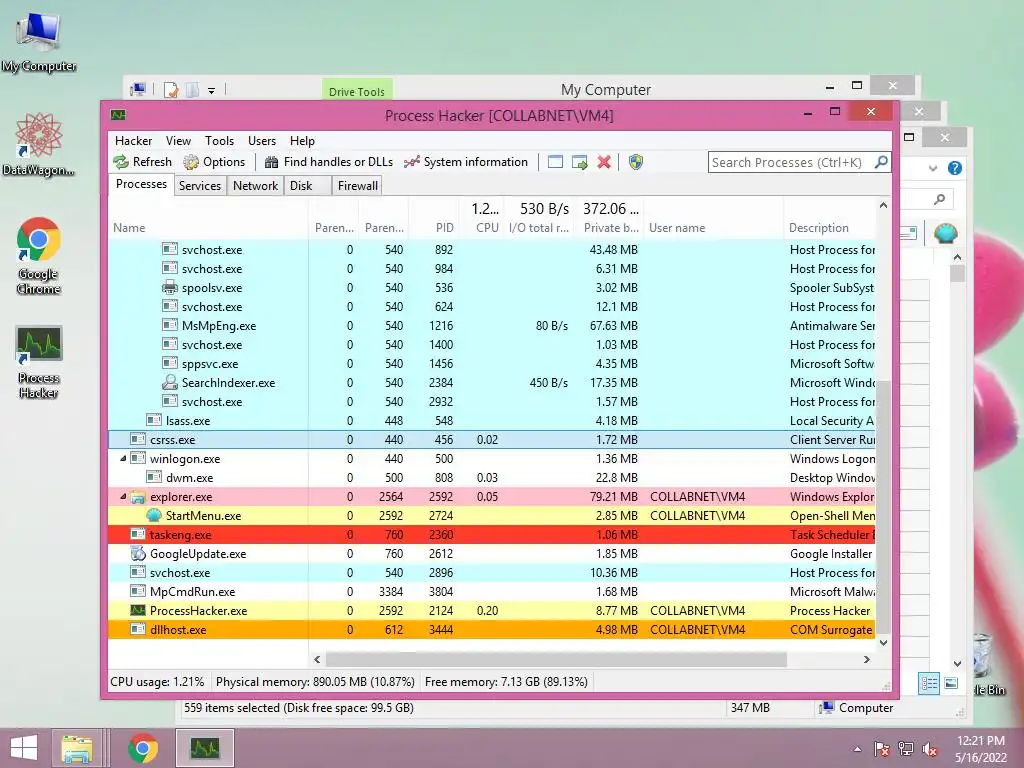Open Find handles or DLLs
Image resolution: width=1024 pixels, height=768 pixels.
[328, 162]
